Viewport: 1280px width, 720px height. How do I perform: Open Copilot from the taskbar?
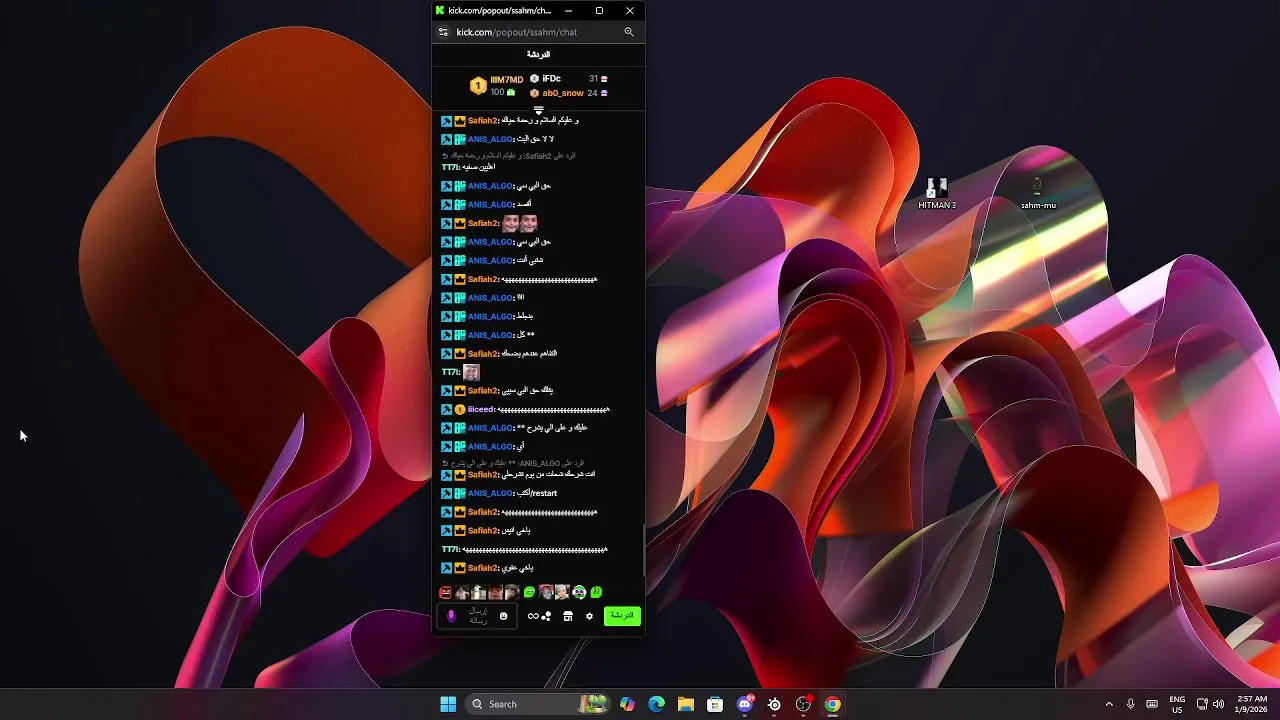627,704
